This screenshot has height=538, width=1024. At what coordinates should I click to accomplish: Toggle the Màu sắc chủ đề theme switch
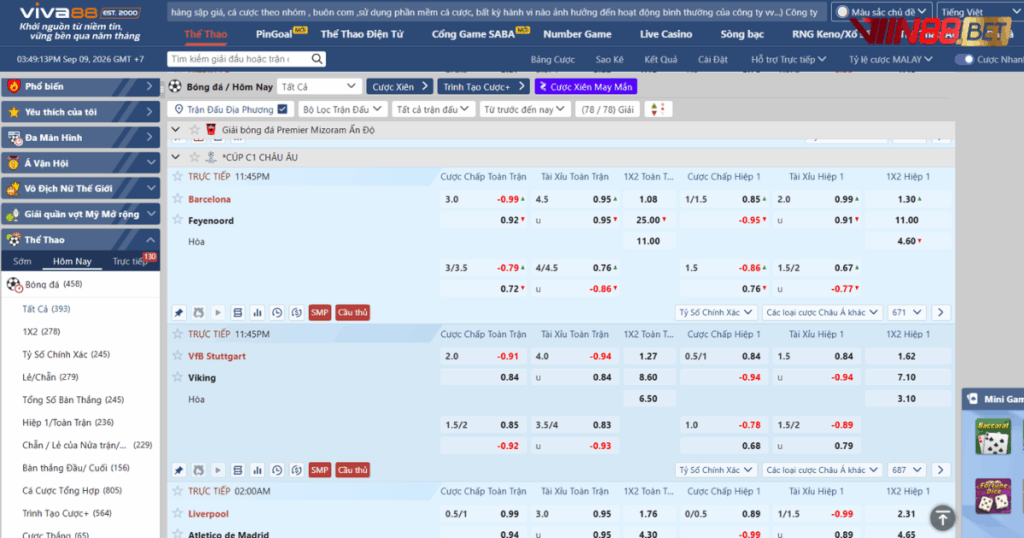pyautogui.click(x=842, y=12)
